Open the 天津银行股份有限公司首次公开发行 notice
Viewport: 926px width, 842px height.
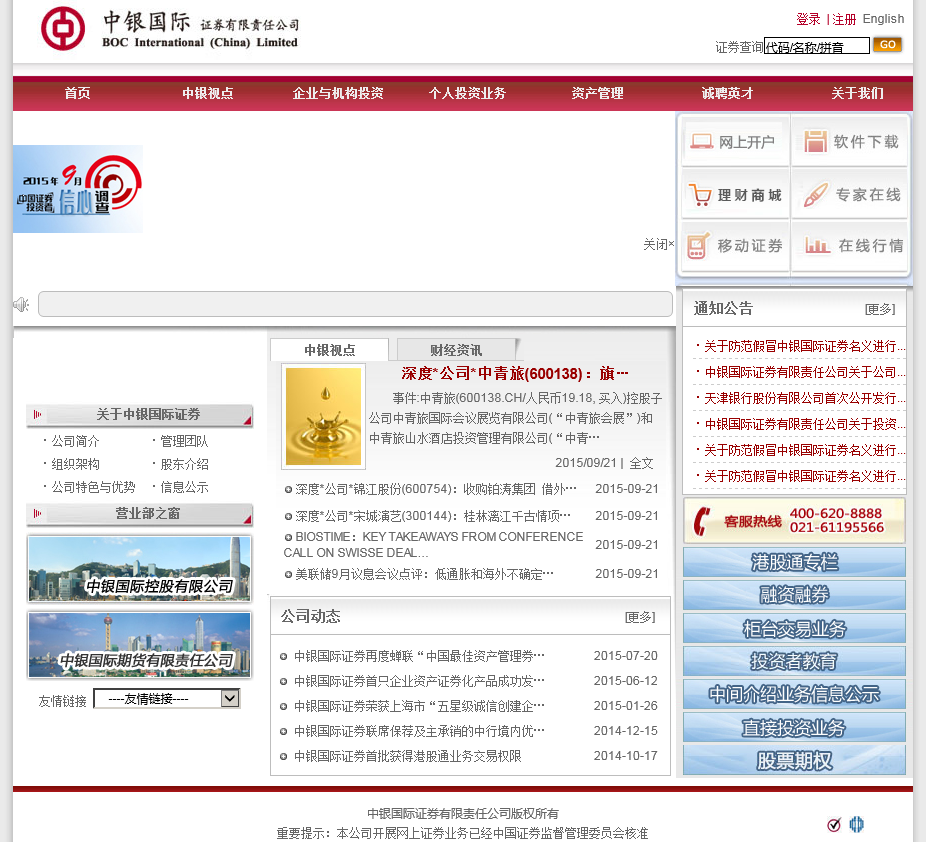[x=804, y=399]
